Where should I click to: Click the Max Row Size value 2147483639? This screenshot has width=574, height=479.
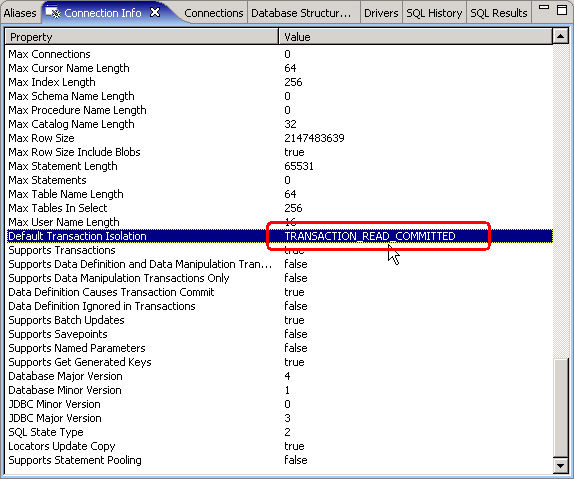[314, 138]
